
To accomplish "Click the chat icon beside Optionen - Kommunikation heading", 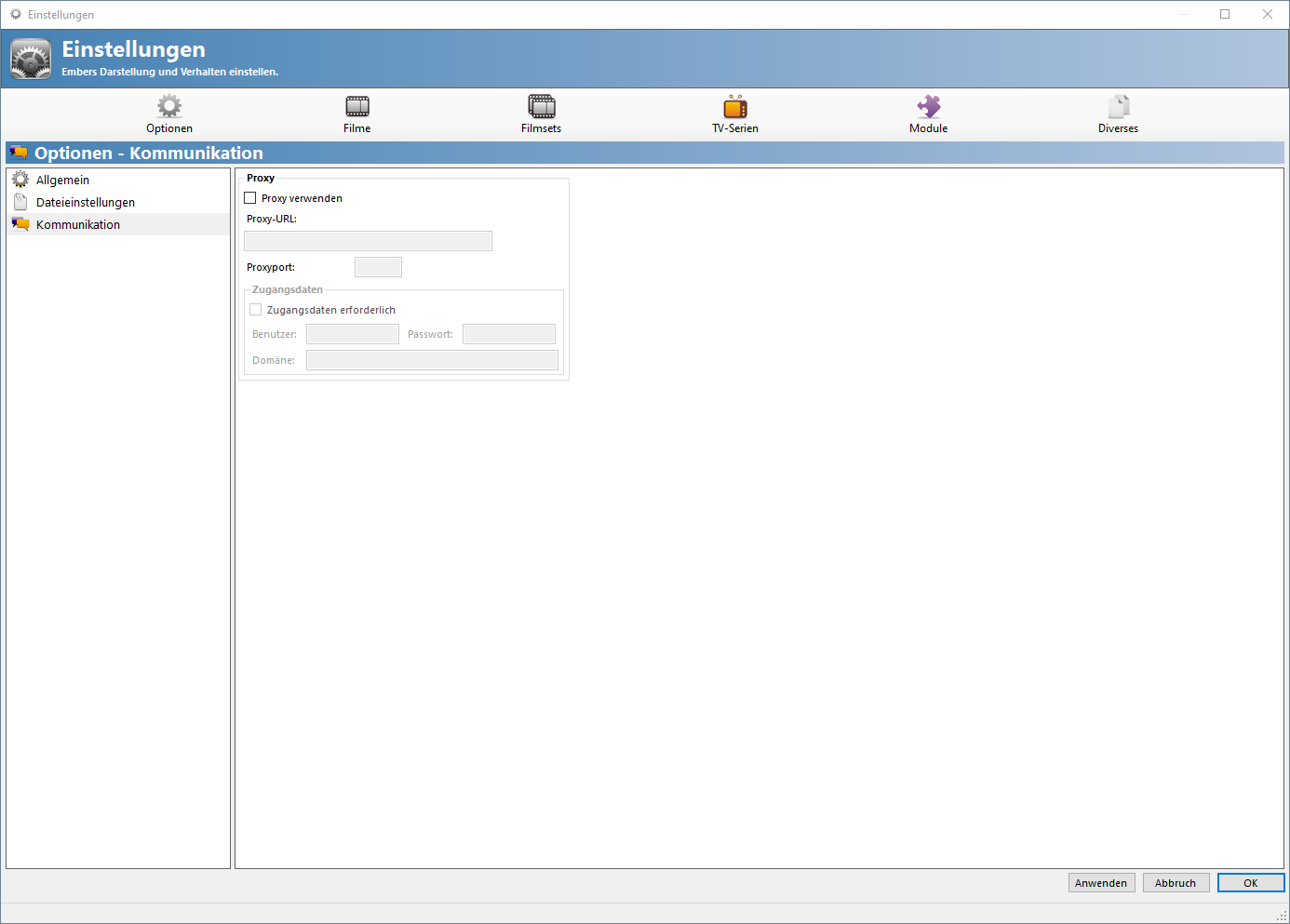I will [19, 153].
